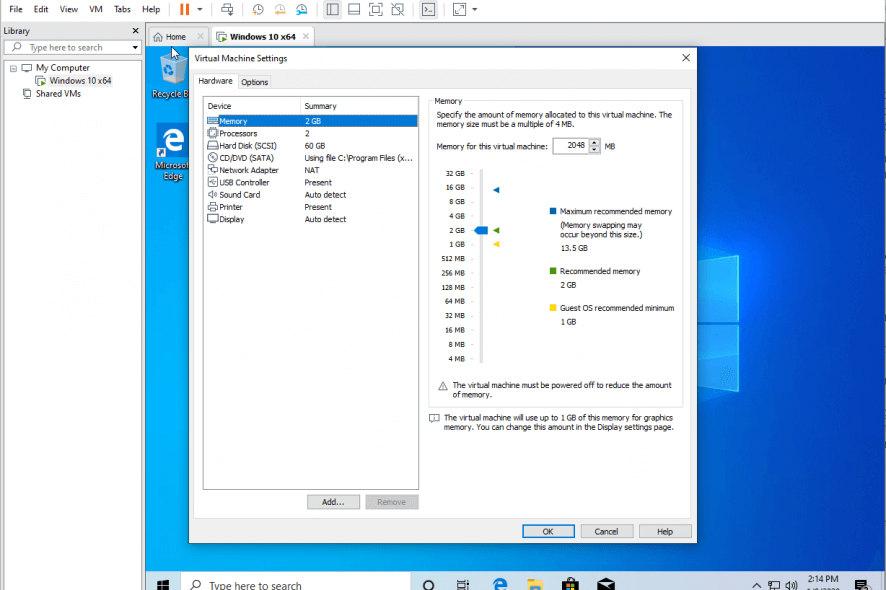Screen dimensions: 886x590
Task: Open the stretch display dropdown arrow
Action: tap(475, 9)
